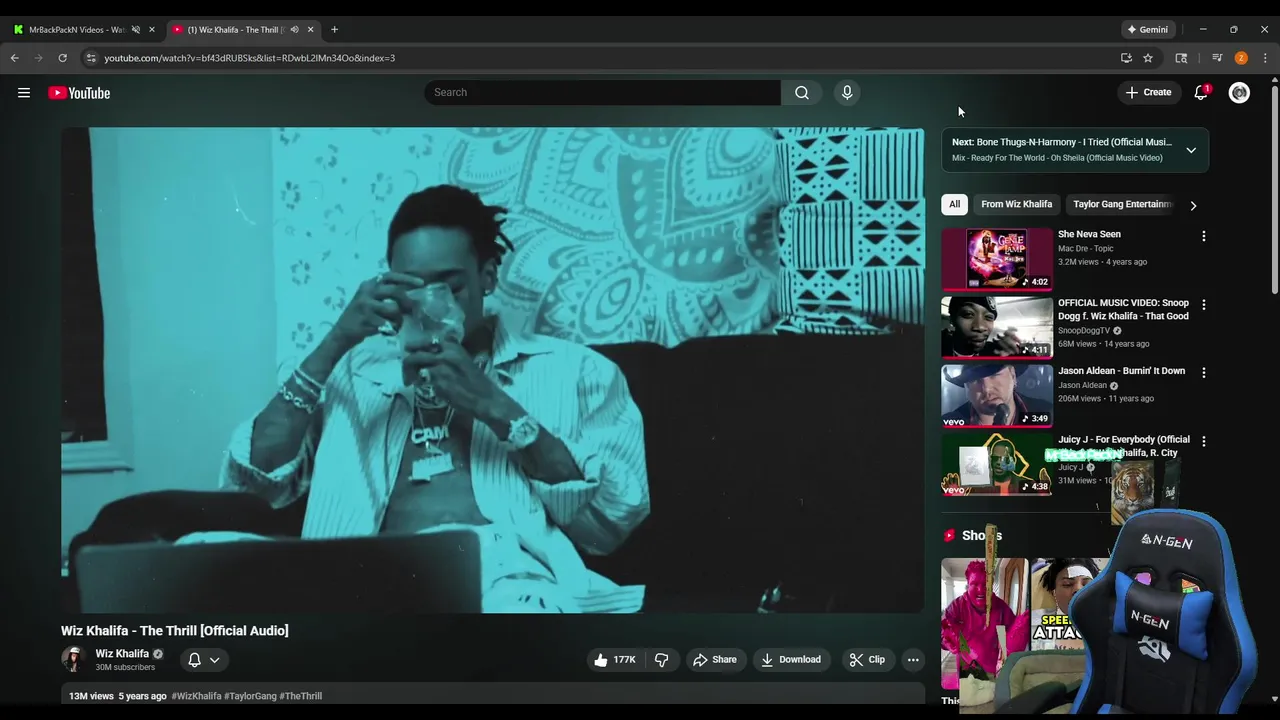Click the Share button
The image size is (1280, 720).
tap(715, 660)
